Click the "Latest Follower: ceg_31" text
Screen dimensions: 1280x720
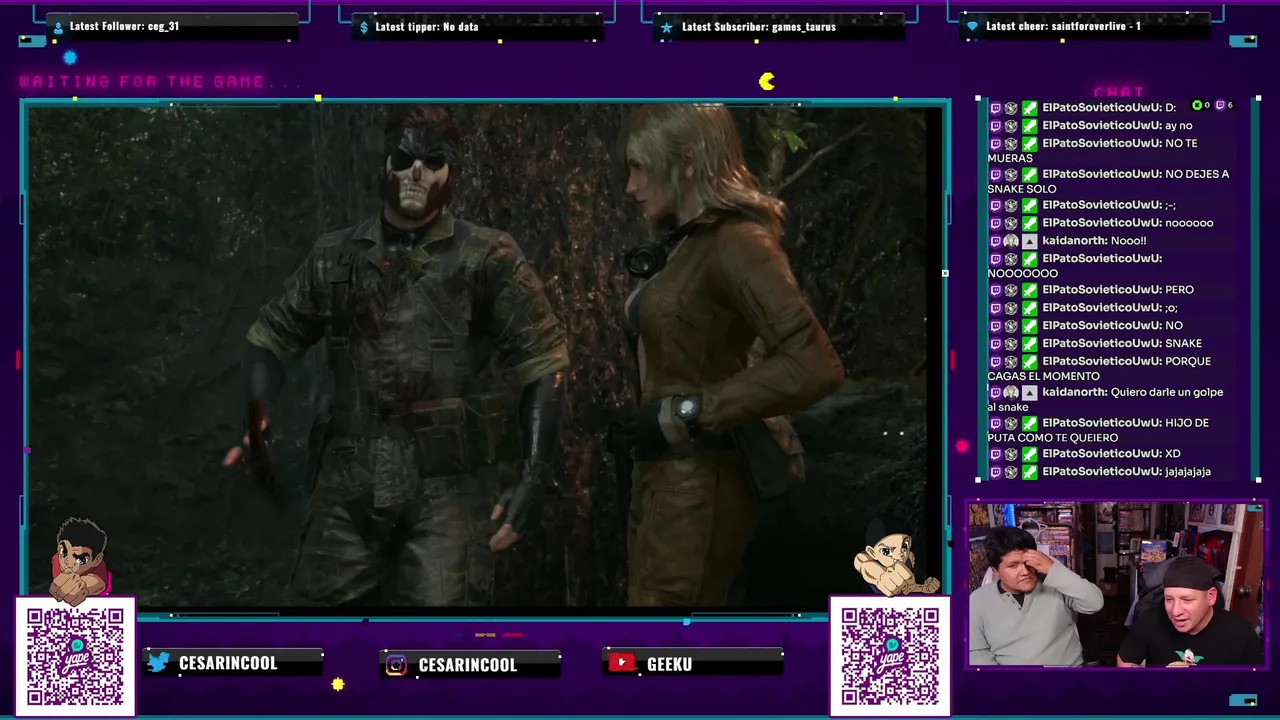click(124, 27)
